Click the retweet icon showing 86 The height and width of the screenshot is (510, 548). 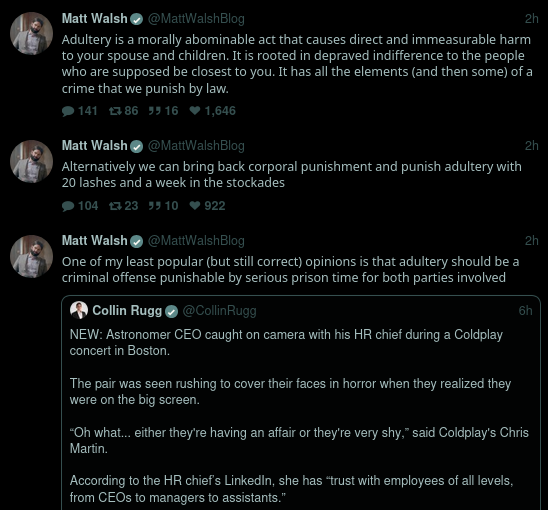click(115, 111)
